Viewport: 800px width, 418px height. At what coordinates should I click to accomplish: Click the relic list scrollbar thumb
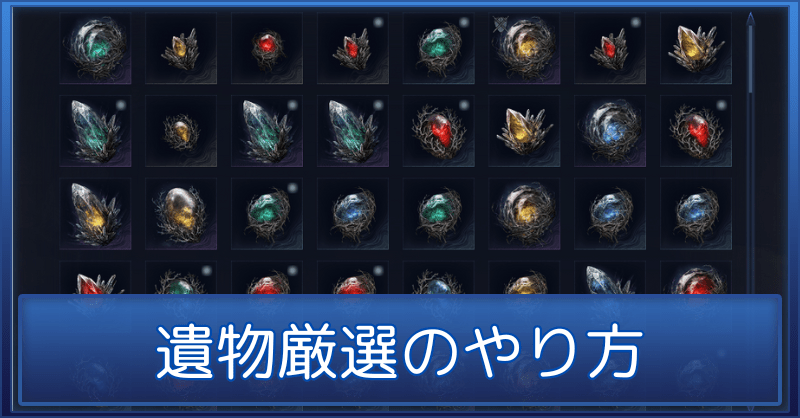[x=751, y=59]
